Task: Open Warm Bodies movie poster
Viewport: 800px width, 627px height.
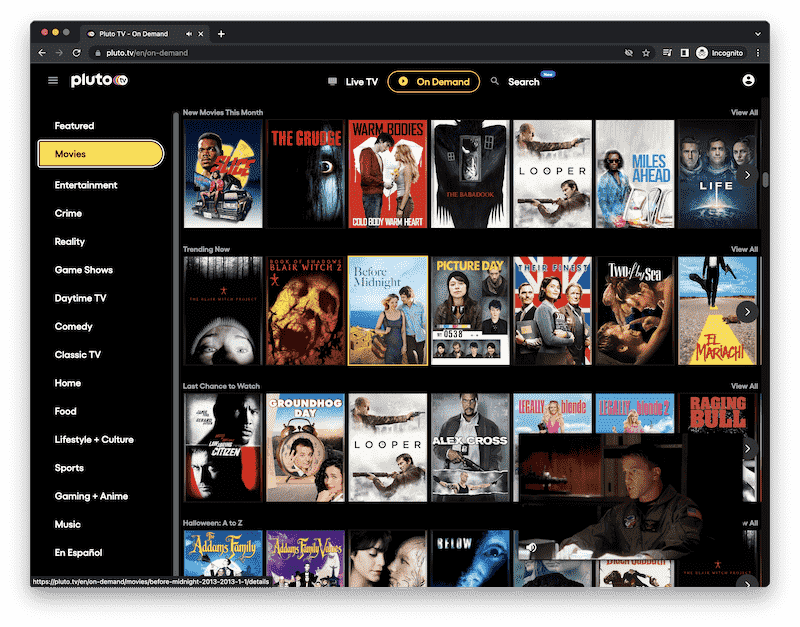Action: pyautogui.click(x=388, y=174)
